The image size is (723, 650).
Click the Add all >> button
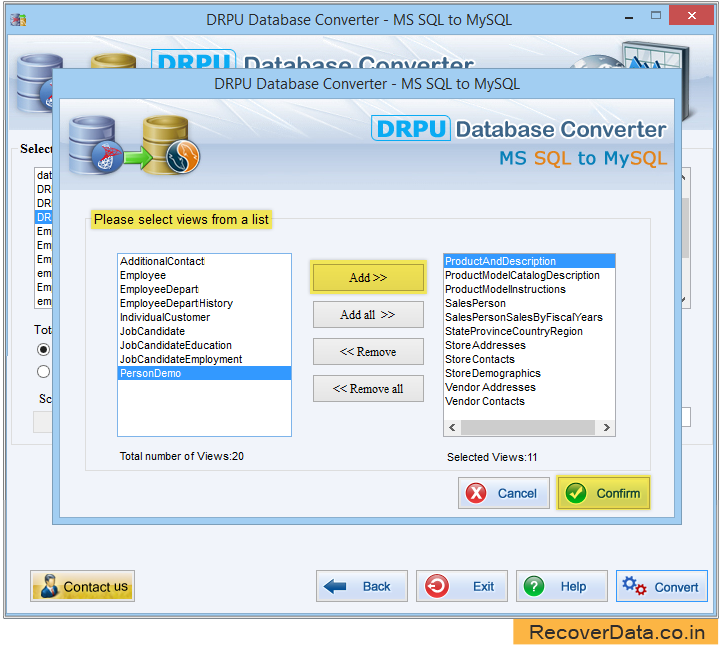(368, 315)
